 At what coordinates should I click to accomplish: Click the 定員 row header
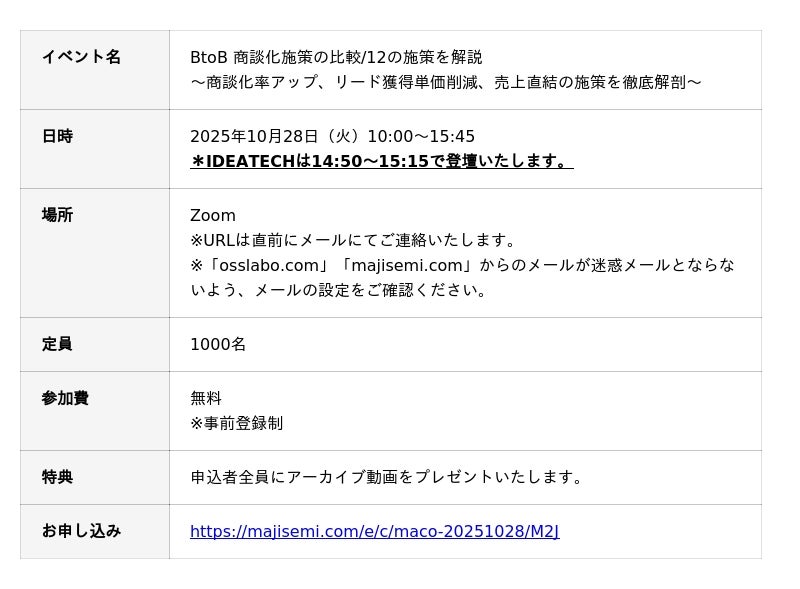[57, 344]
